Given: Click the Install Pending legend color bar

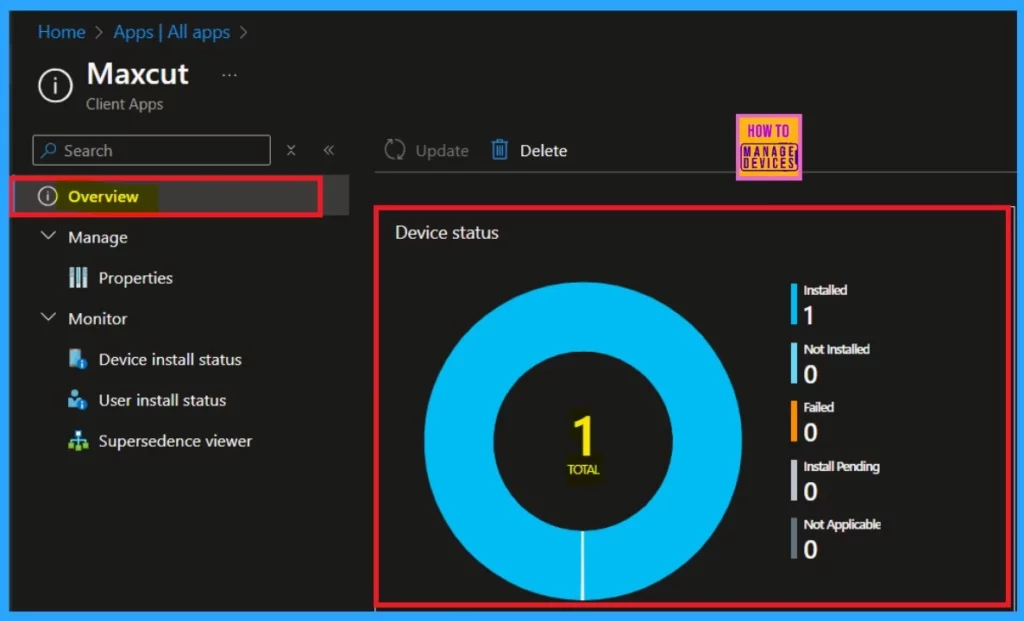Looking at the screenshot, I should point(793,480).
